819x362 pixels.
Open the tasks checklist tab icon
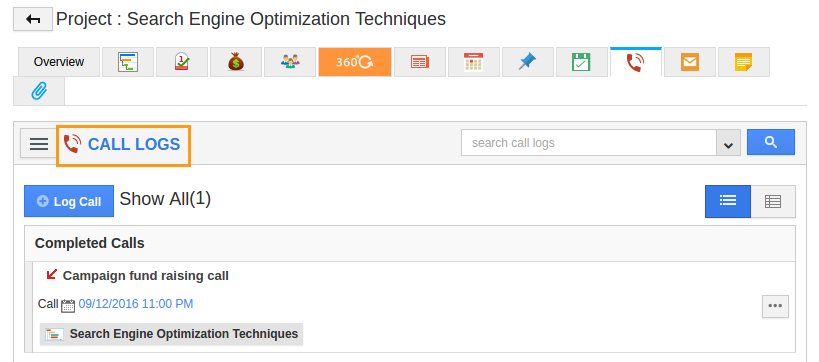[x=182, y=62]
